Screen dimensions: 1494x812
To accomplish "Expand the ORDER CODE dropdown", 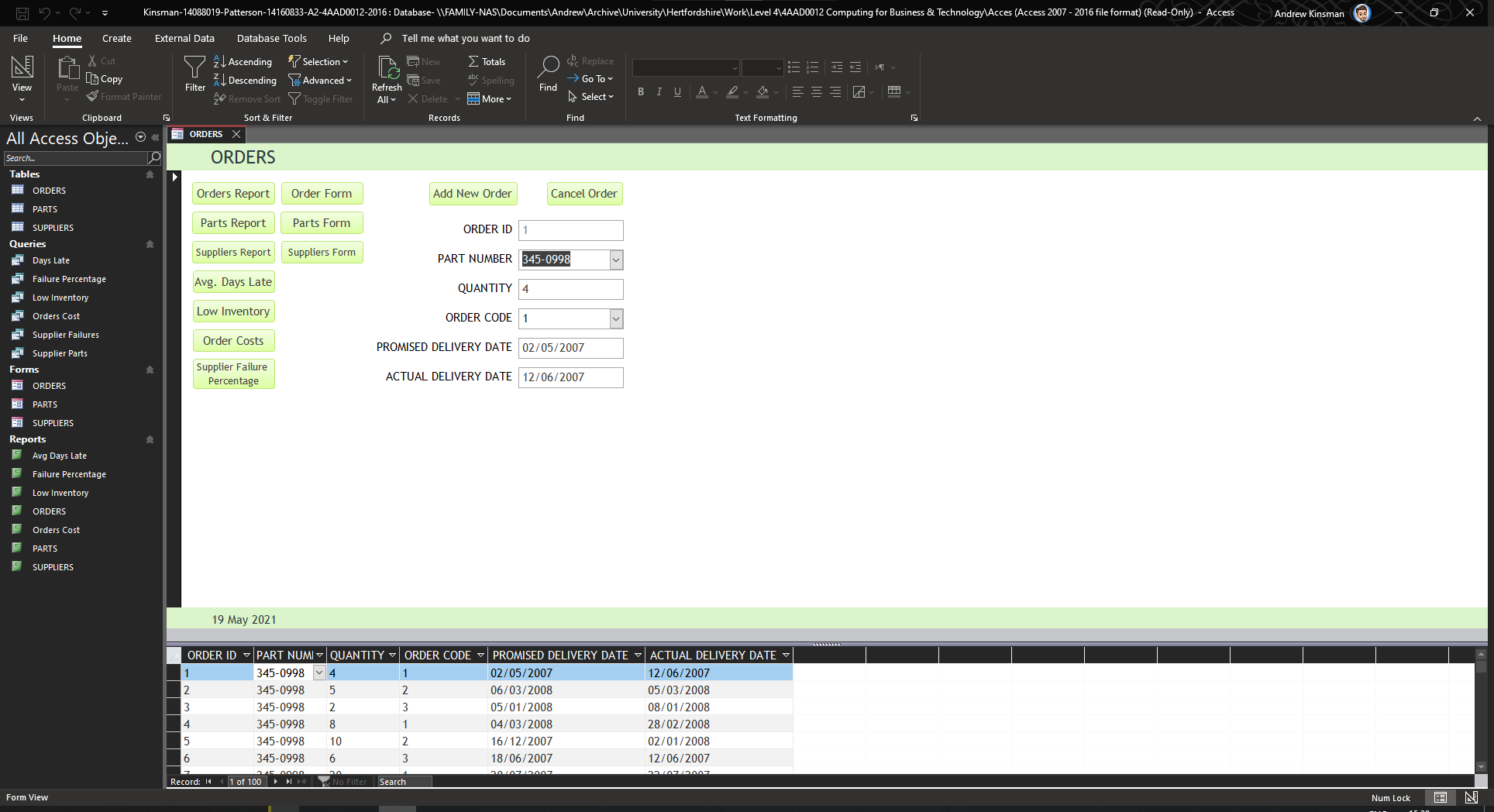I will [615, 318].
